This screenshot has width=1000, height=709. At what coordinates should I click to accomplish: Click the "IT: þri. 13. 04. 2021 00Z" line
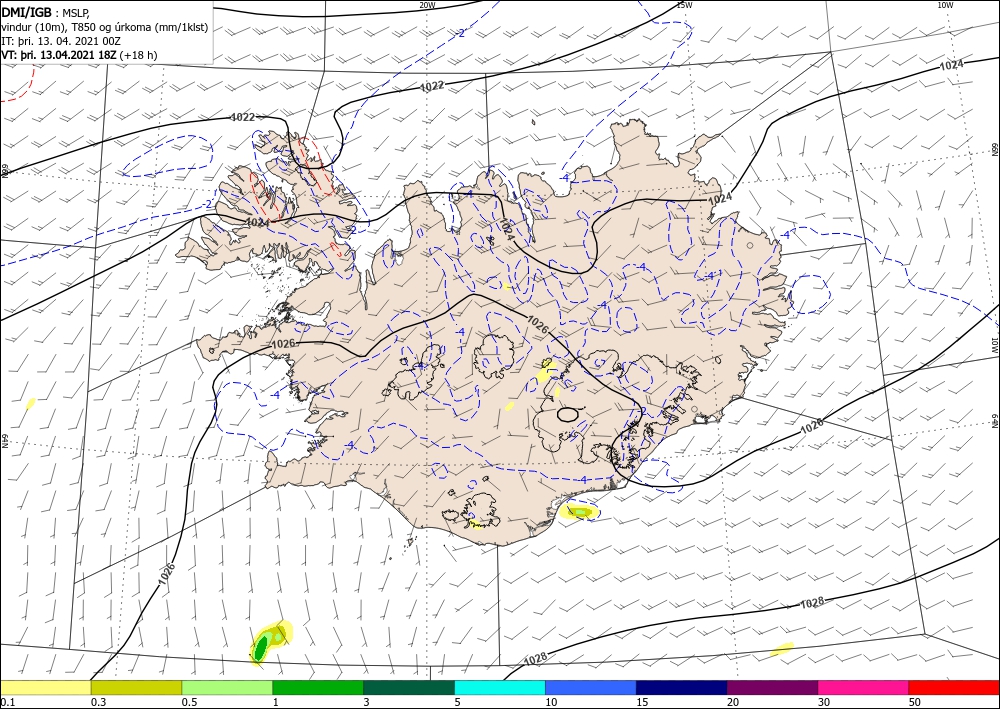tap(61, 41)
